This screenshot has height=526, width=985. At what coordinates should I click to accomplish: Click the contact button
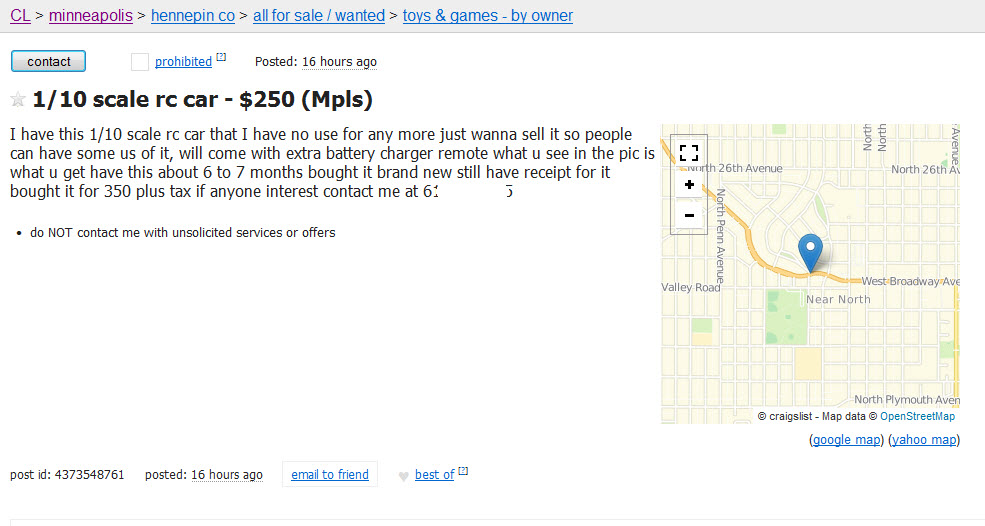[x=48, y=61]
